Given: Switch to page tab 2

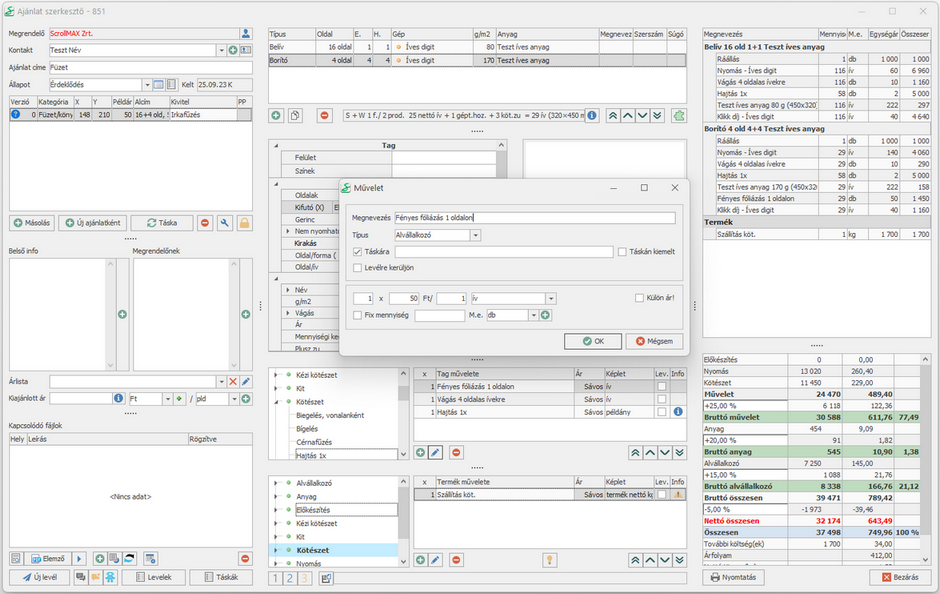Looking at the screenshot, I should click(x=291, y=578).
